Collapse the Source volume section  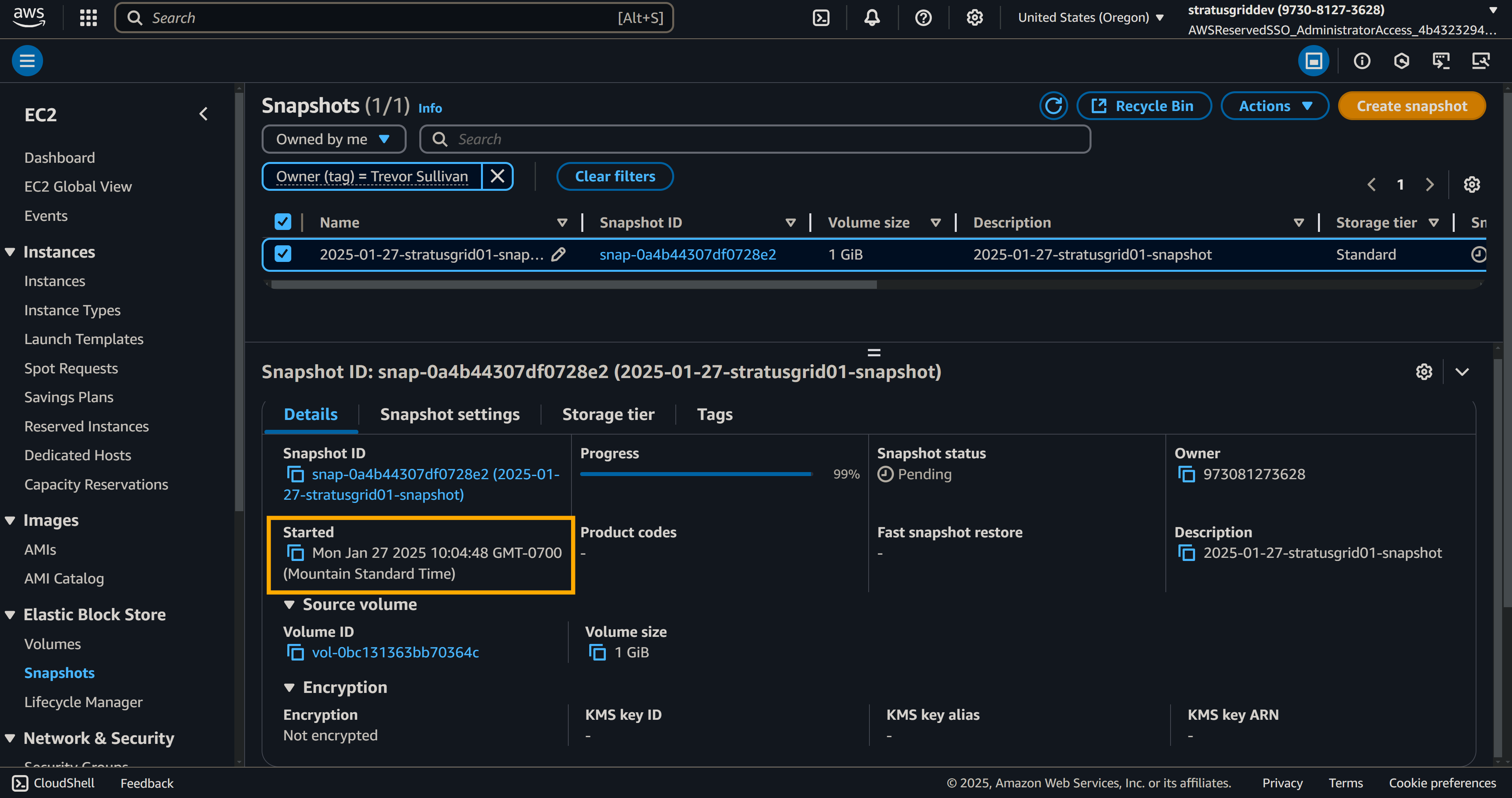pos(289,604)
